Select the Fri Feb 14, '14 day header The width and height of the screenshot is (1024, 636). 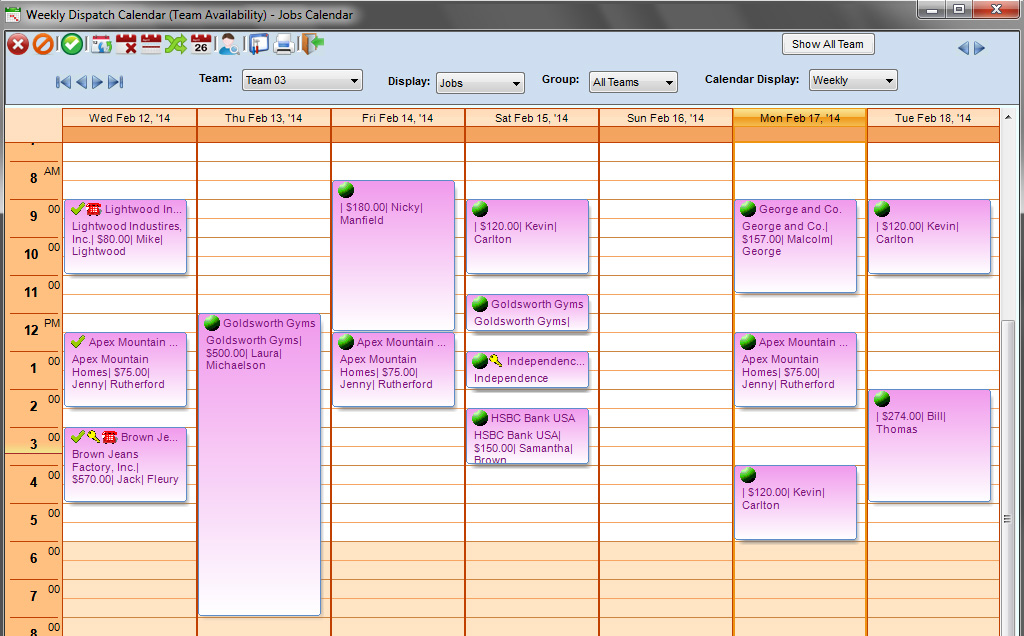coord(398,118)
